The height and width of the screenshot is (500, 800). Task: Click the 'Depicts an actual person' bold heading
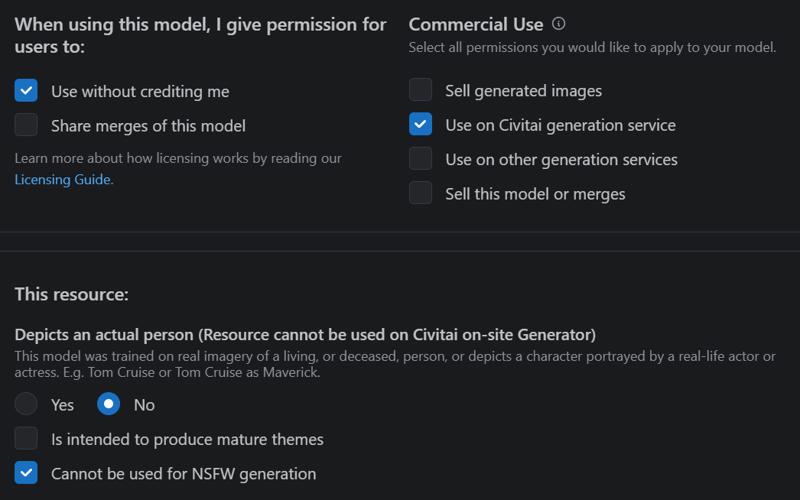[x=104, y=335]
